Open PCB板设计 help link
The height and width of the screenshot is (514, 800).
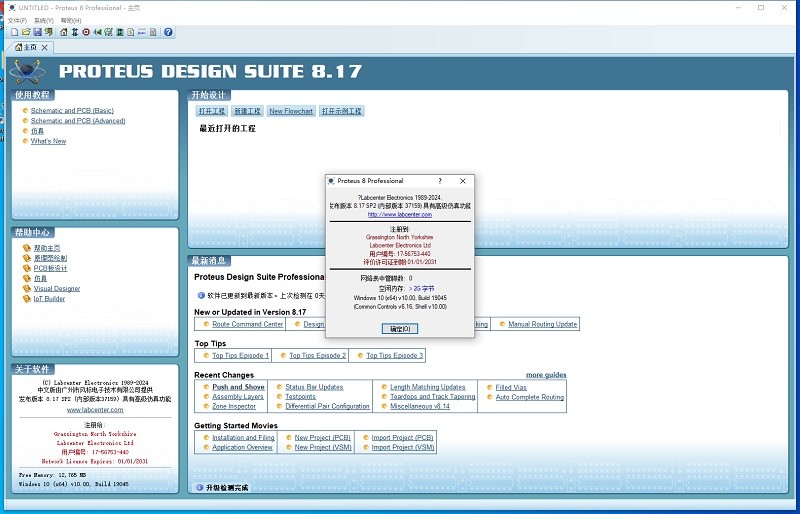[x=50, y=268]
